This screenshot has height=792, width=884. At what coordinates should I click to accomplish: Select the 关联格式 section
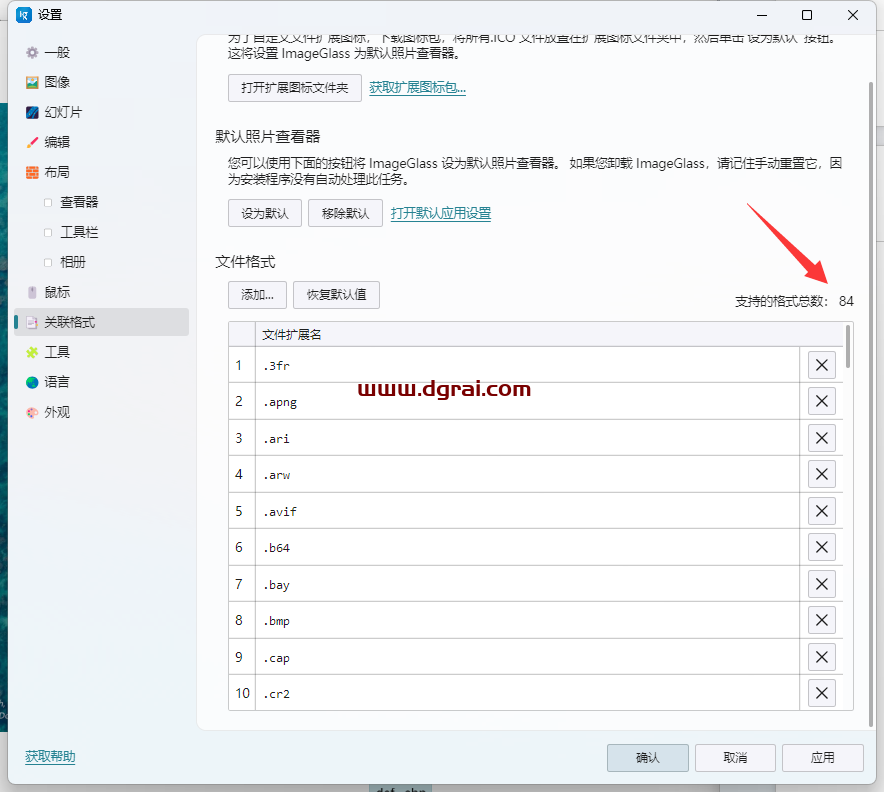pos(101,322)
